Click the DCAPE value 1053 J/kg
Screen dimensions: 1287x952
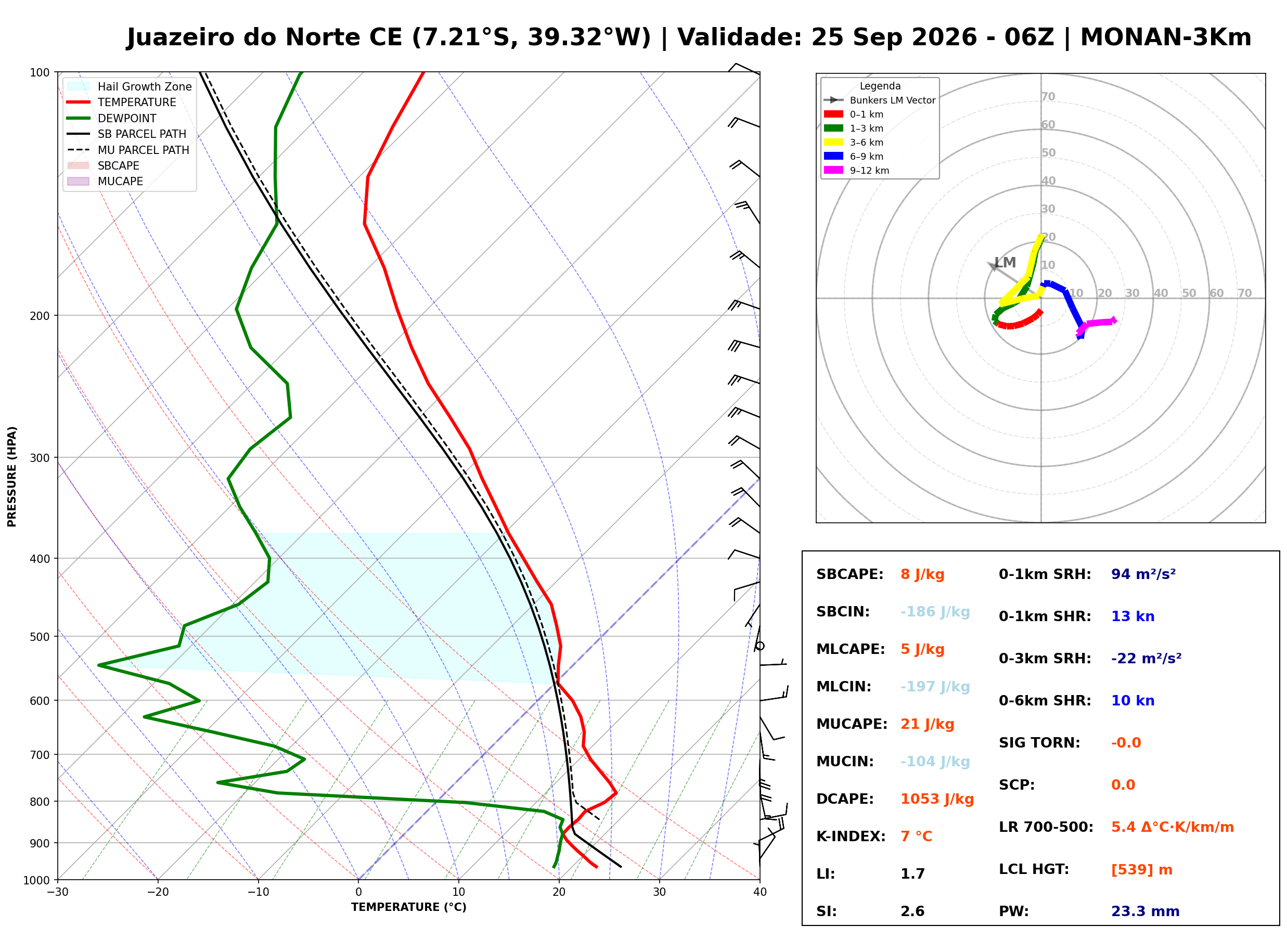(x=937, y=799)
